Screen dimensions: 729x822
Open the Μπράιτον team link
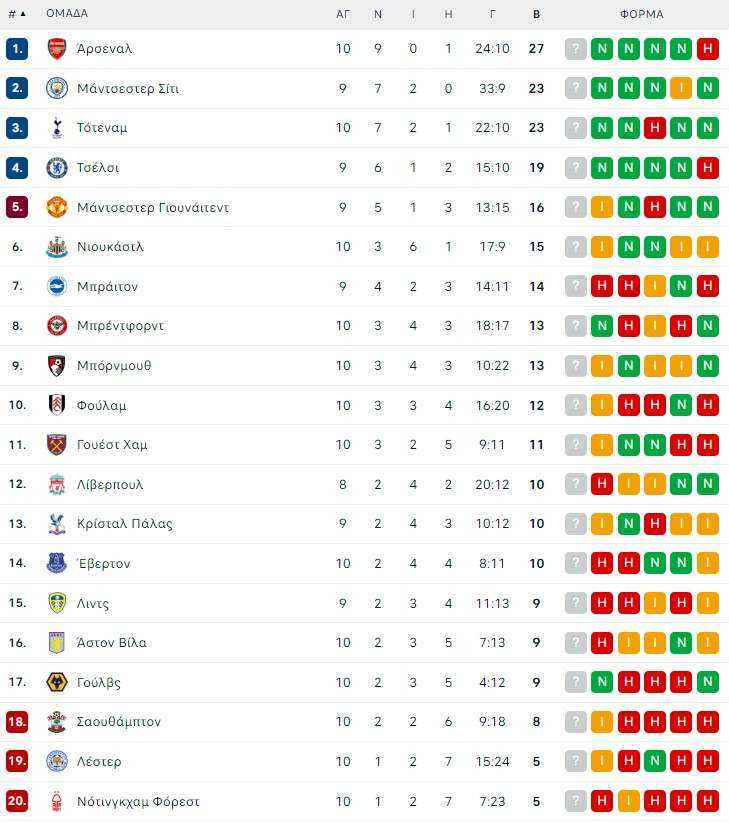click(x=107, y=287)
